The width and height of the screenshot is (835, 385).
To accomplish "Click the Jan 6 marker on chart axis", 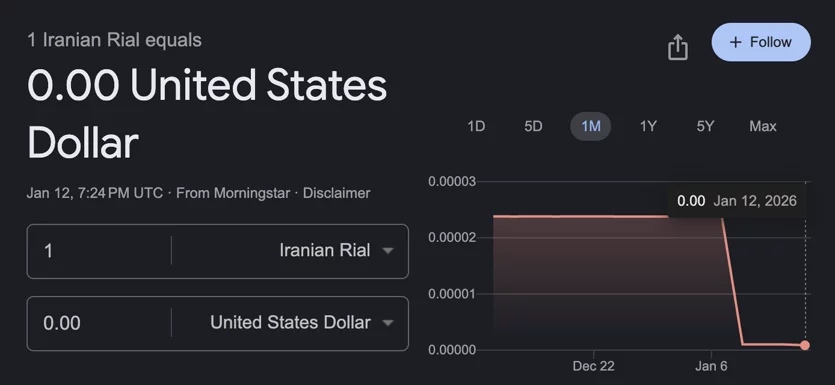I will click(711, 366).
